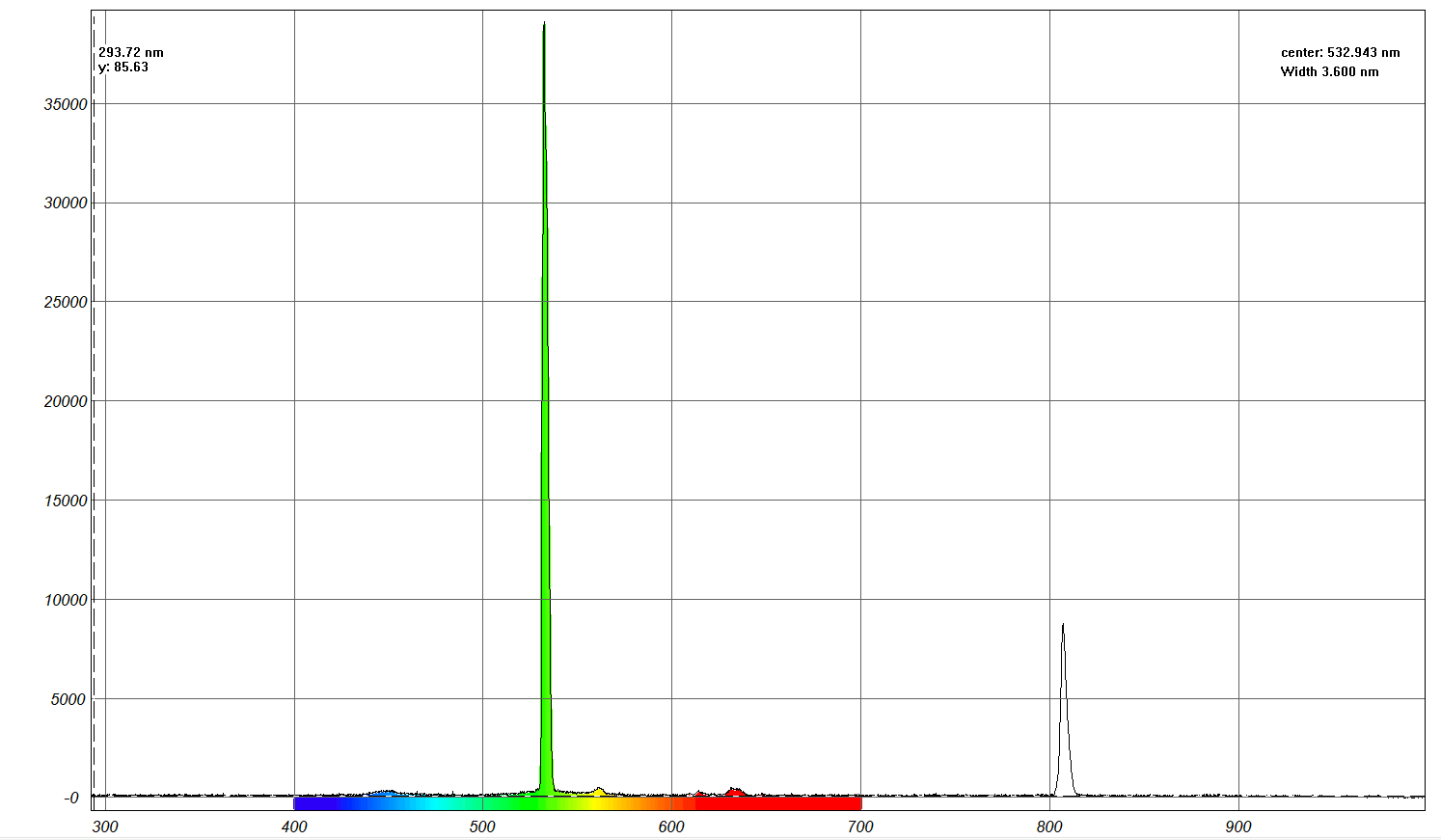Click the 35000 label on the y-axis
1441x840 pixels.
tap(66, 104)
